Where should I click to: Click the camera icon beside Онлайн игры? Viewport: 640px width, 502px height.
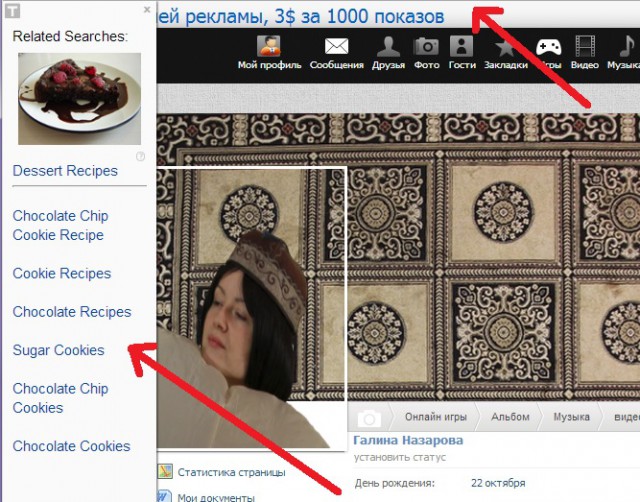tap(369, 418)
